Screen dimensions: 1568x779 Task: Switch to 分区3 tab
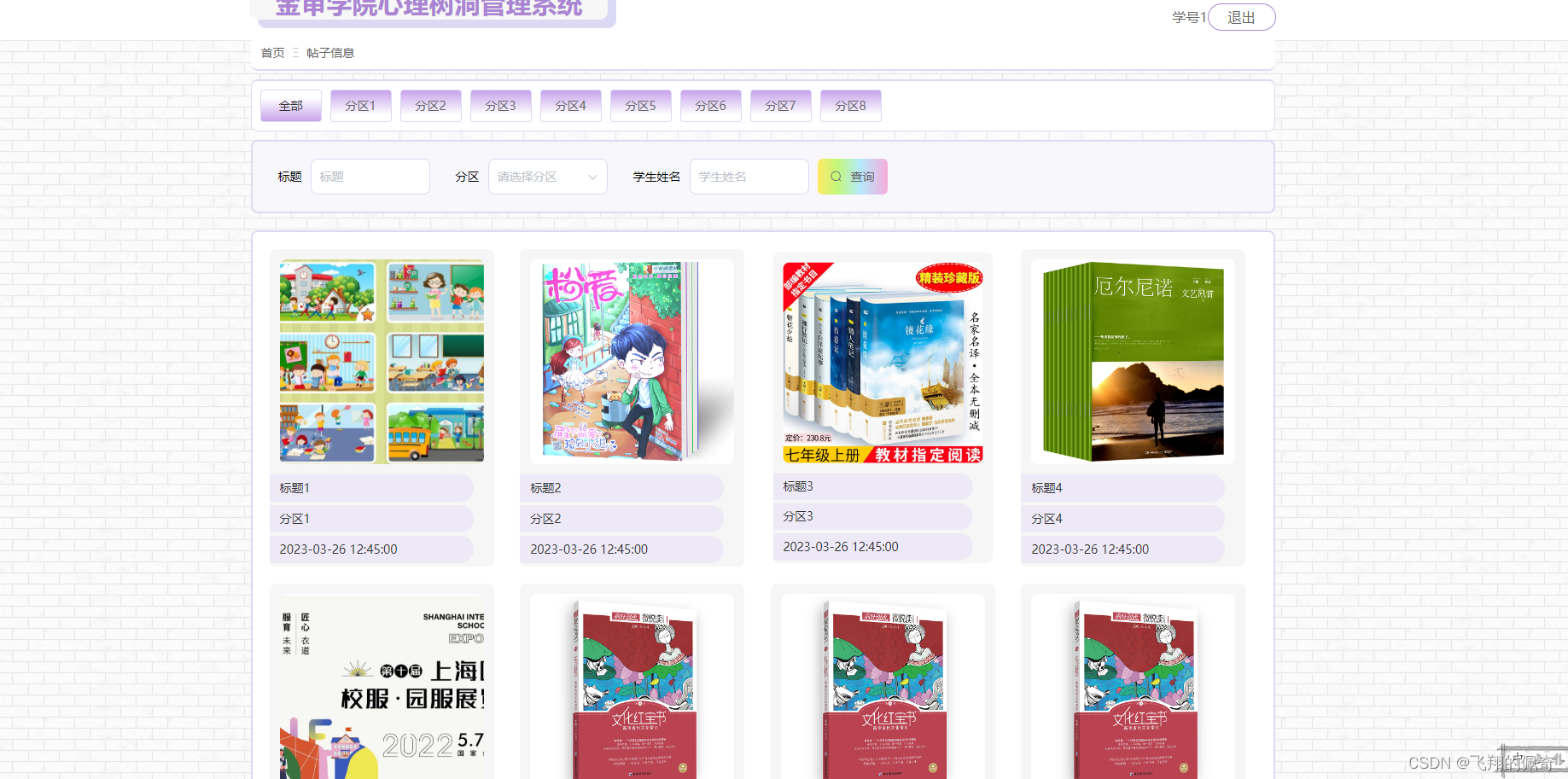[500, 106]
